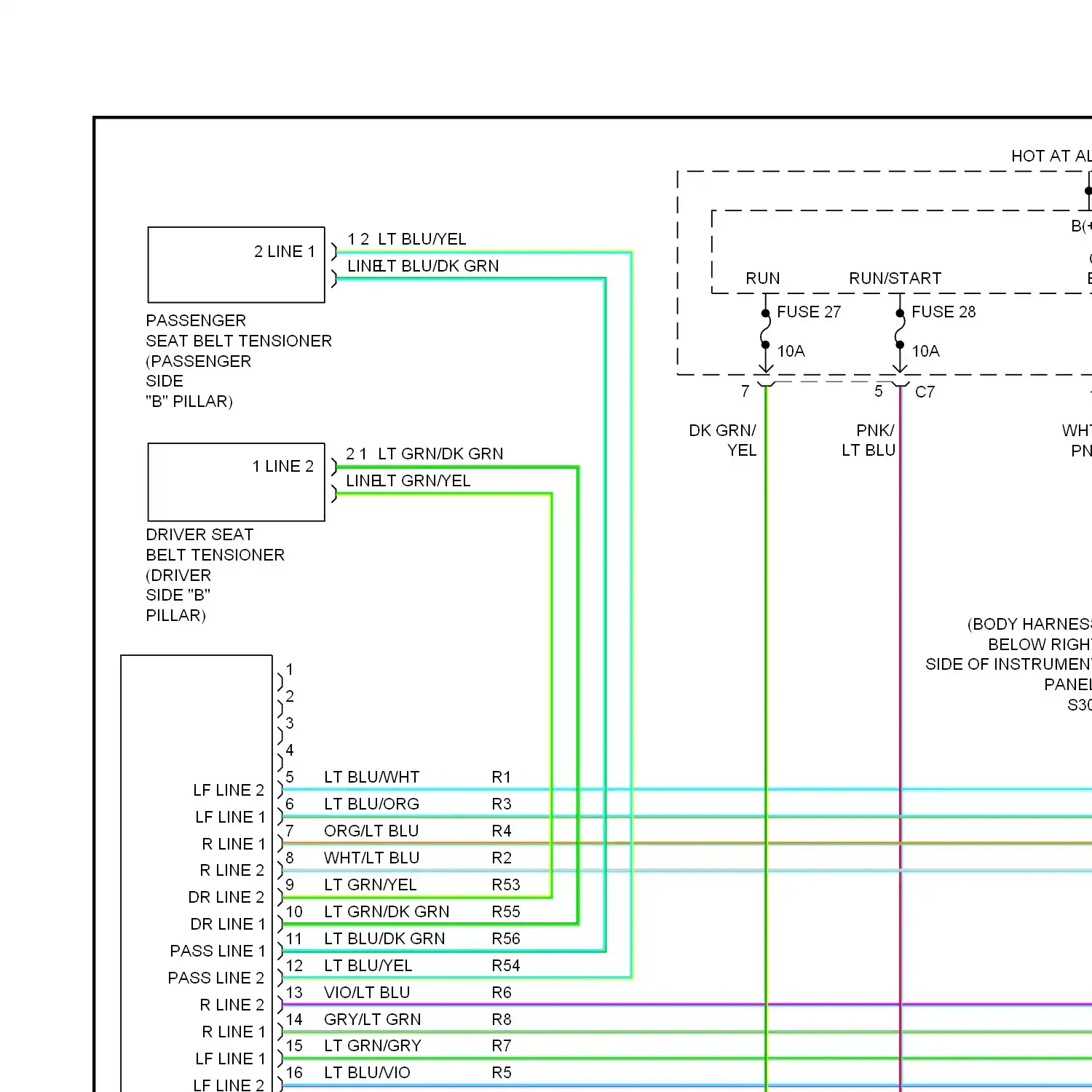Select the RUN/START label
This screenshot has width=1092, height=1092.
pos(895,278)
